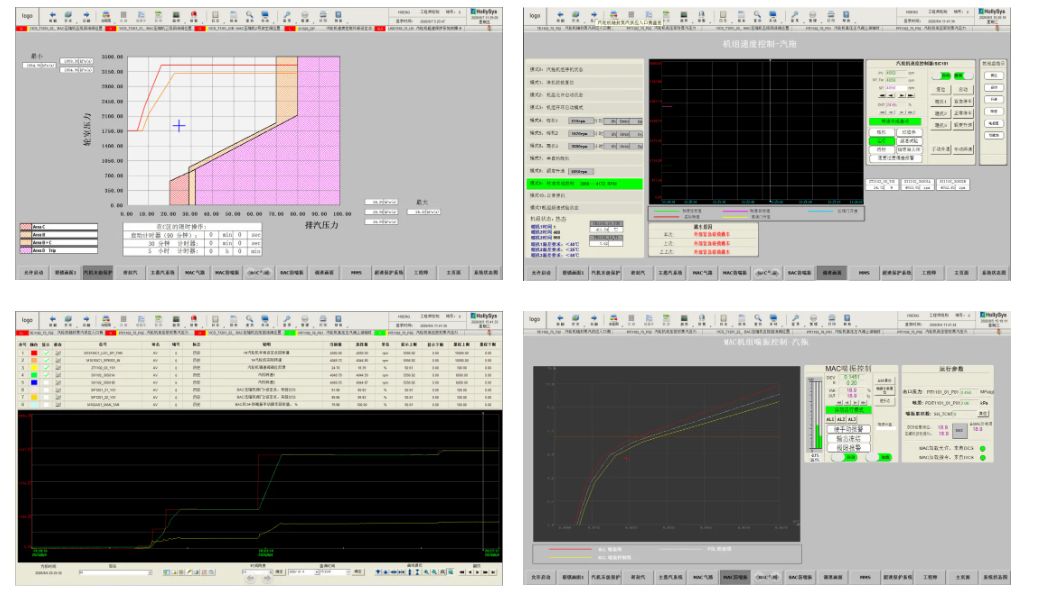Uncheck the display checkbox for trend row 4 (green)
This screenshot has height=603, width=1038.
[46, 375]
